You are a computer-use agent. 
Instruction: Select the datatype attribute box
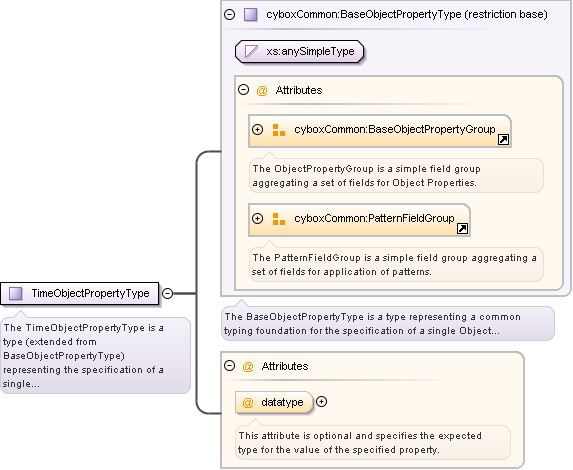274,402
